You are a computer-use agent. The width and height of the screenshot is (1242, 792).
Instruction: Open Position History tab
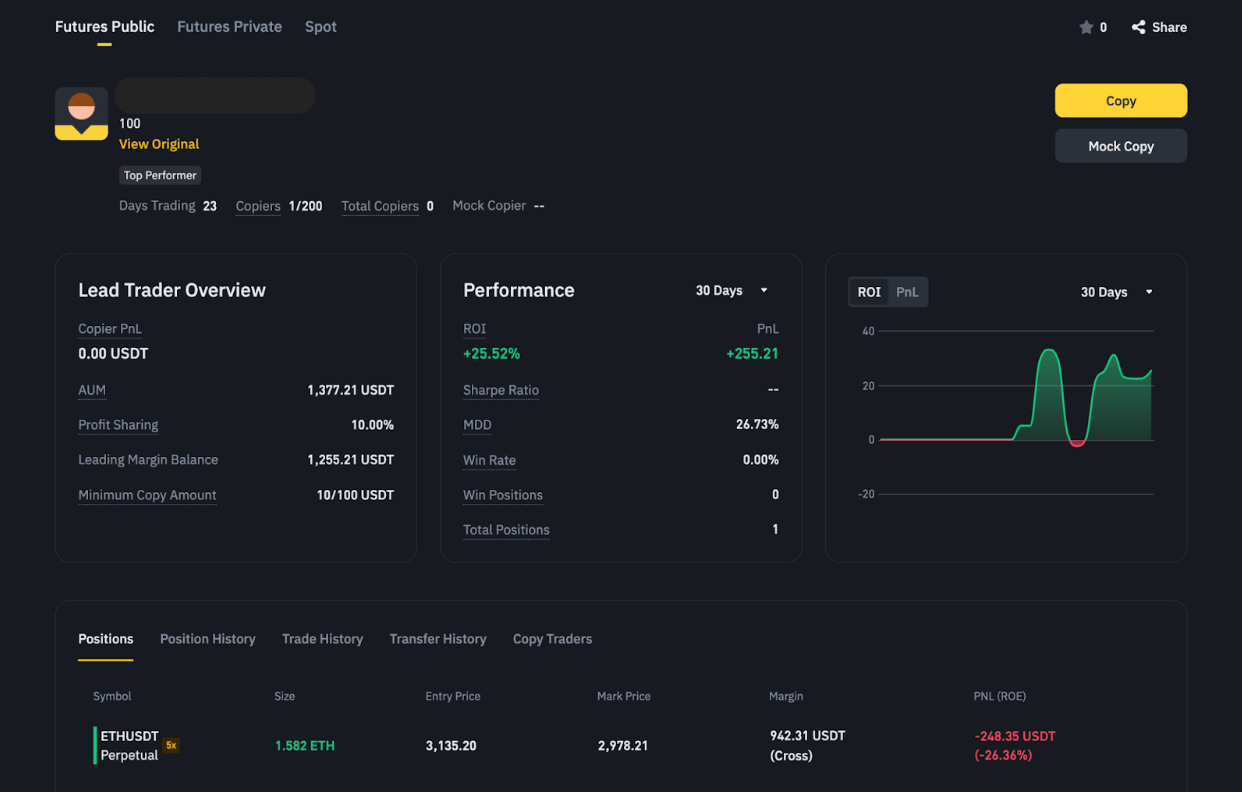tap(207, 639)
